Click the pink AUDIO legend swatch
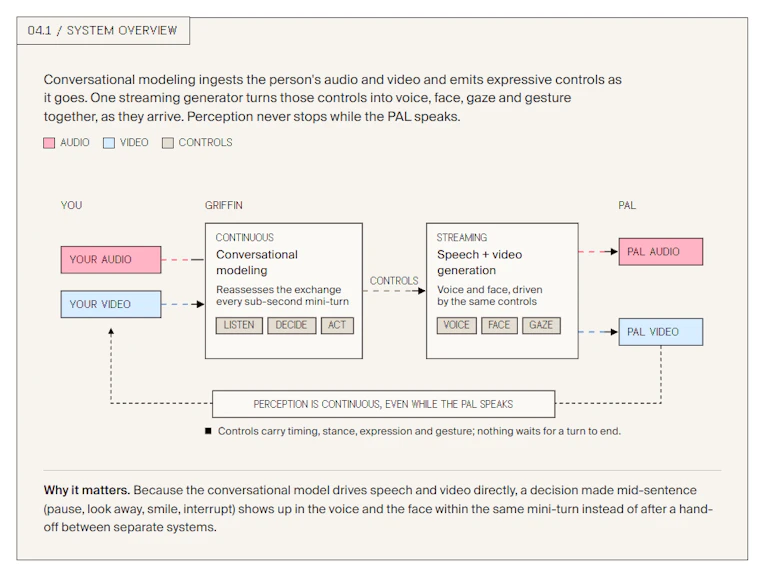The height and width of the screenshot is (580, 760). click(x=49, y=143)
